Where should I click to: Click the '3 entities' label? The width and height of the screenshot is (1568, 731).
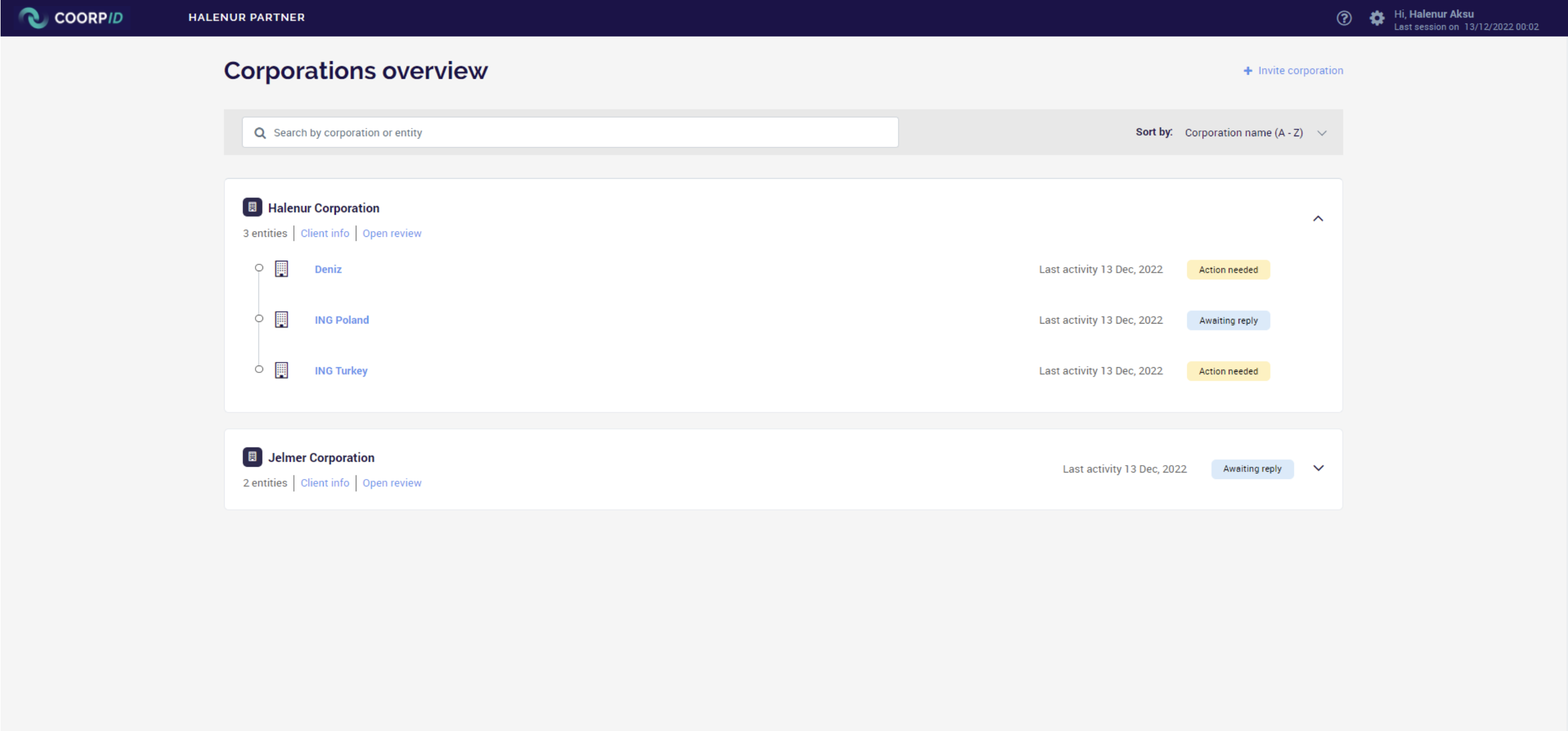point(265,233)
